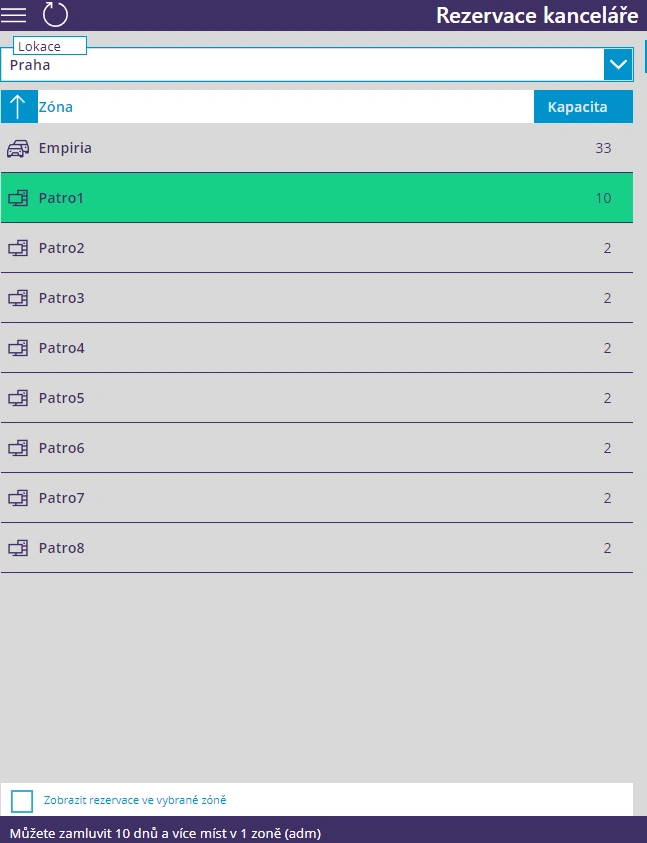Sort by Zóna column header
The width and height of the screenshot is (647, 843).
pyautogui.click(x=56, y=107)
